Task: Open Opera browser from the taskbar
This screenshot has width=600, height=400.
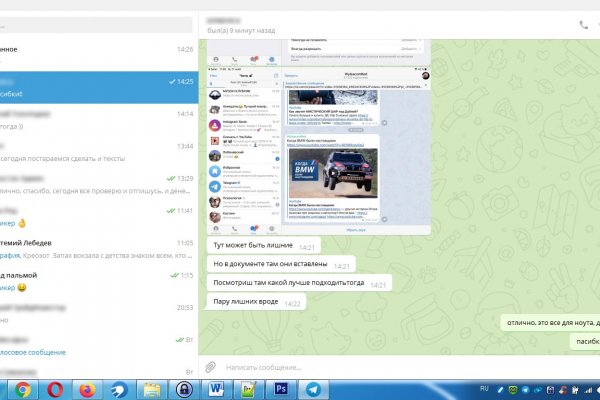Action: pos(56,389)
